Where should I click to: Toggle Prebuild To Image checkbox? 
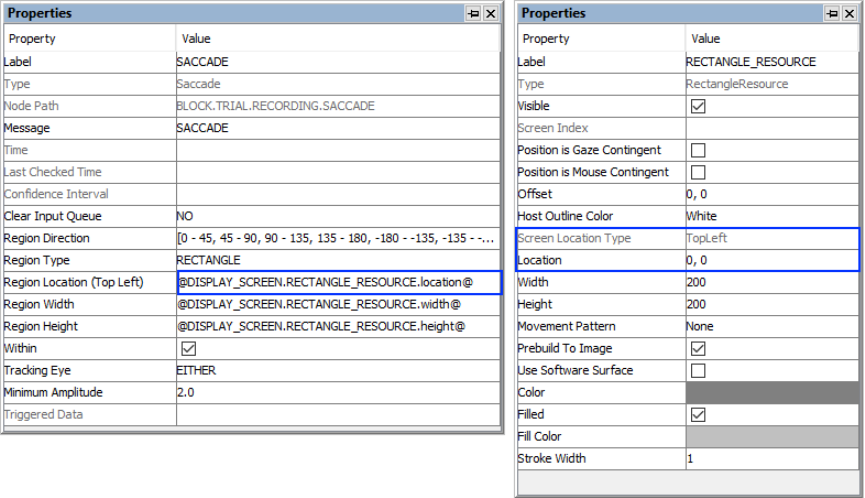(698, 349)
